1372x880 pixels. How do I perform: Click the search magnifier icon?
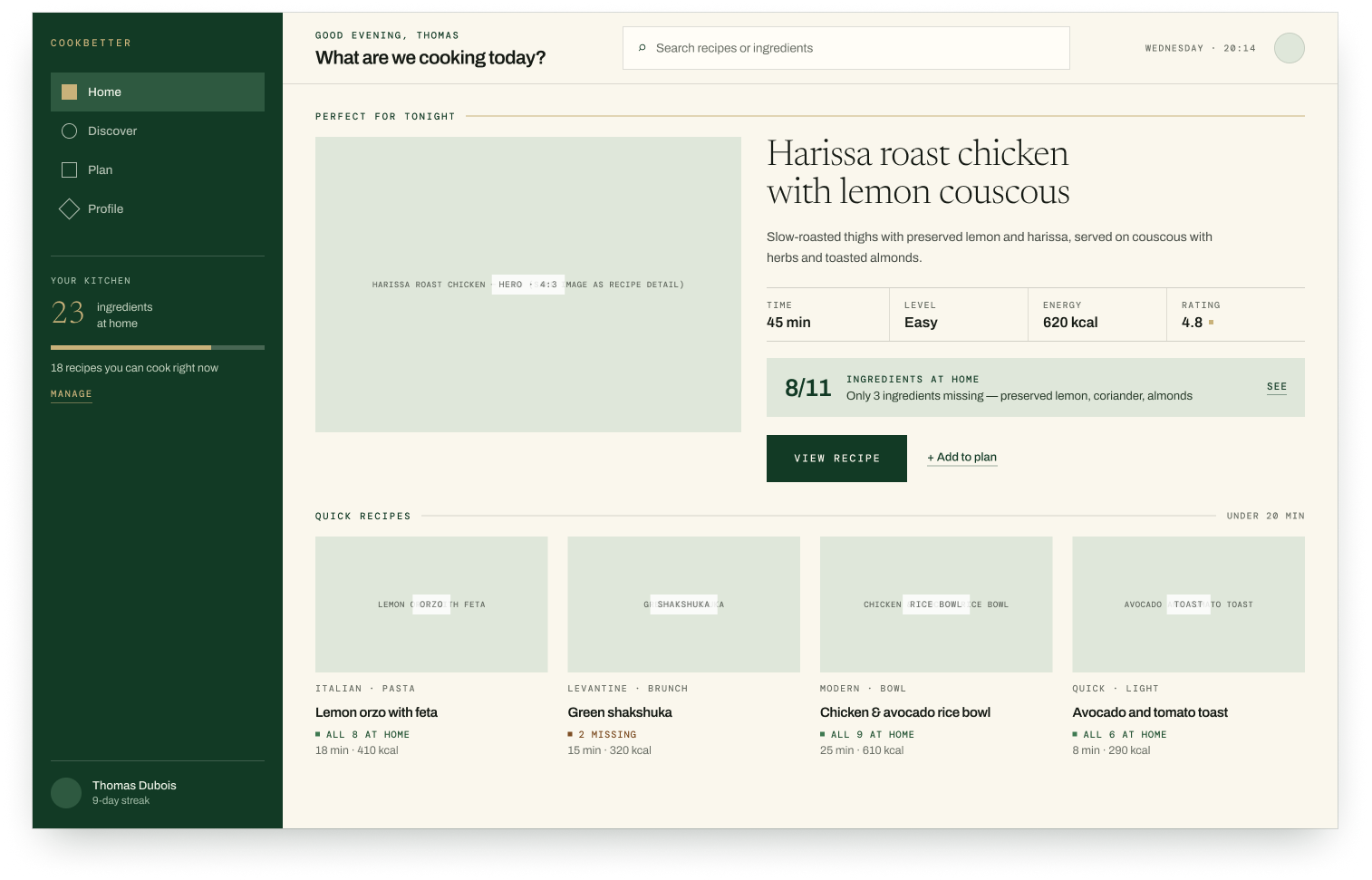click(x=643, y=48)
